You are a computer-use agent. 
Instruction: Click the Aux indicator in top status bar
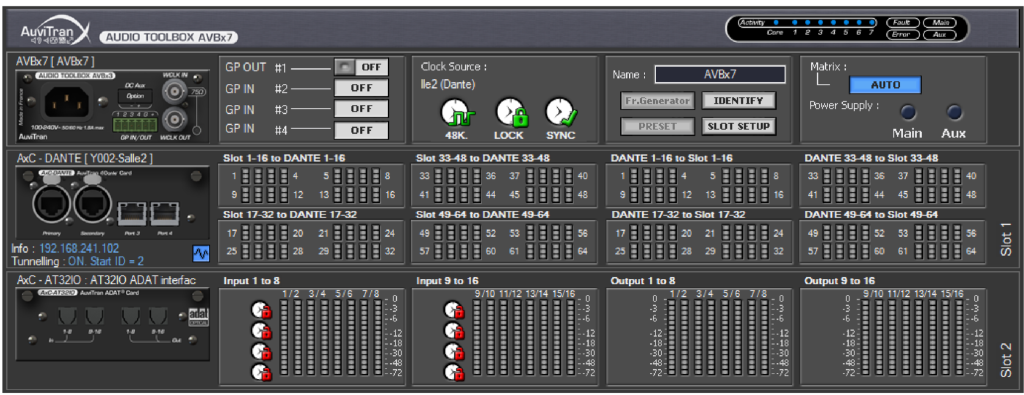pos(940,34)
